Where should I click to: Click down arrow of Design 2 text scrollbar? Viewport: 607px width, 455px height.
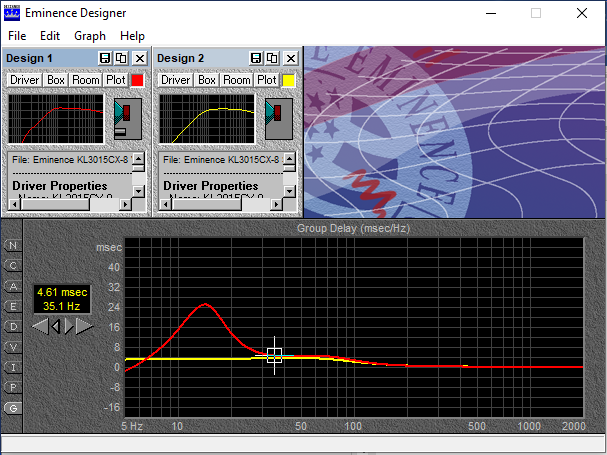coord(289,191)
